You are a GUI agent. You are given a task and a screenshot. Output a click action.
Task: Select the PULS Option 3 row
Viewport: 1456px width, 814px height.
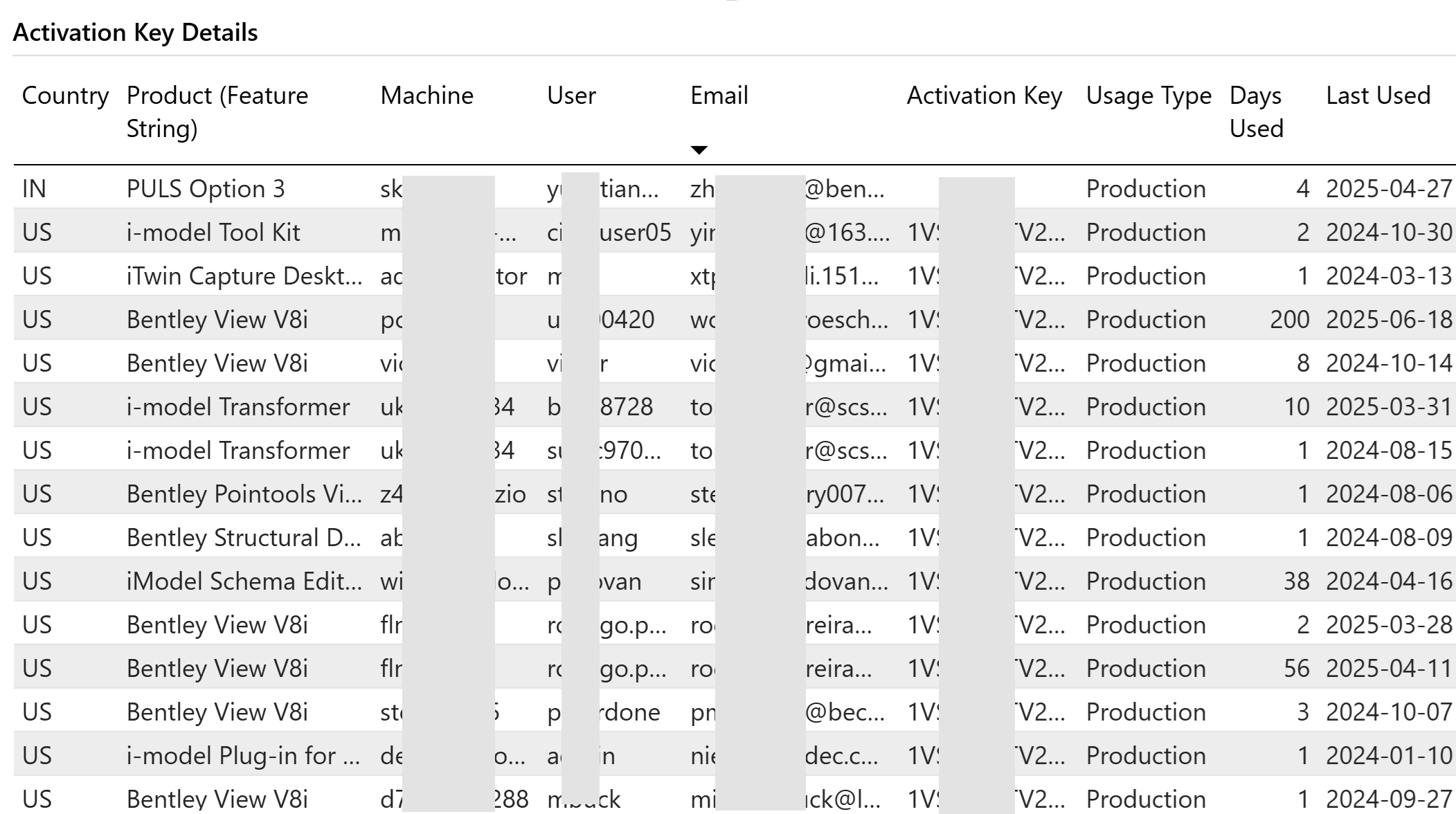[206, 189]
